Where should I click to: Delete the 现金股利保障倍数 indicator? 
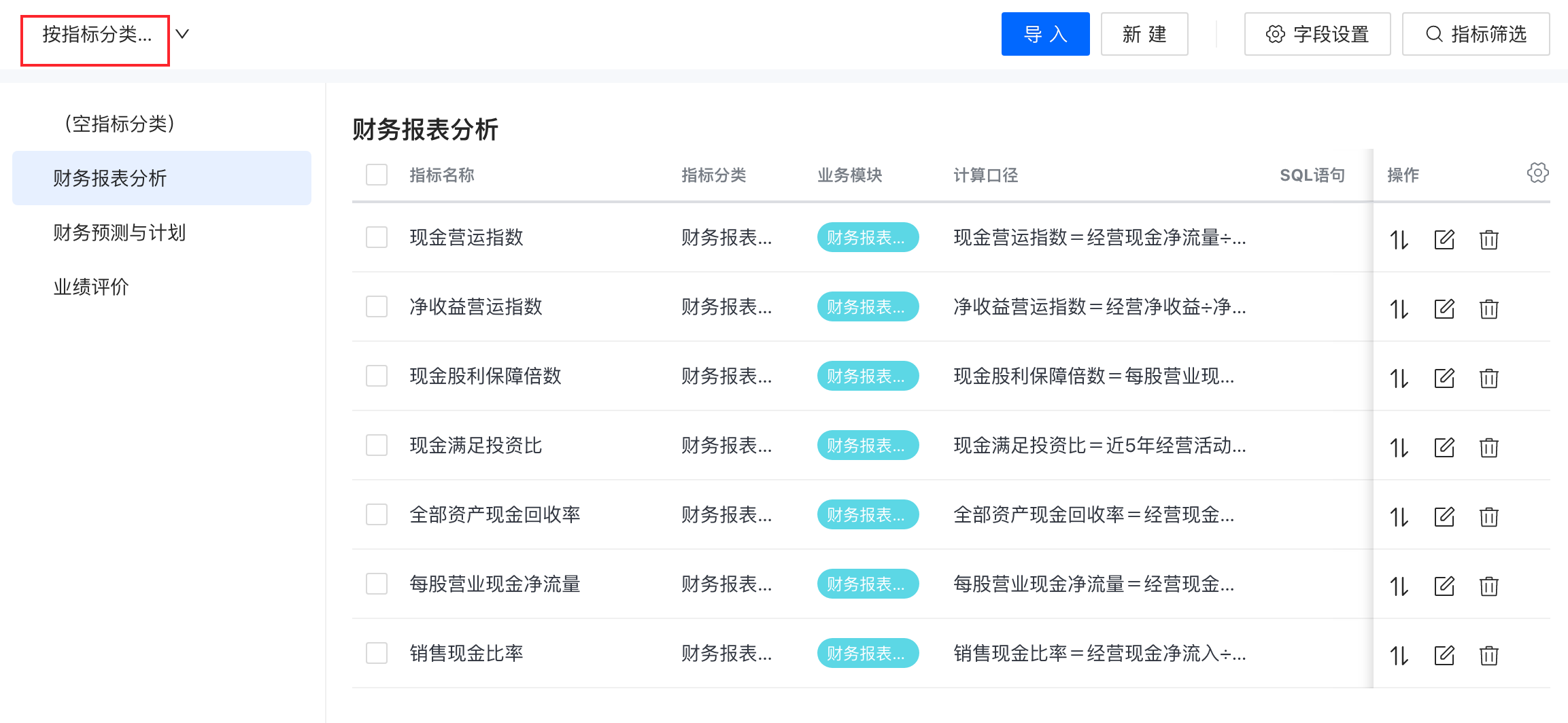[x=1489, y=378]
